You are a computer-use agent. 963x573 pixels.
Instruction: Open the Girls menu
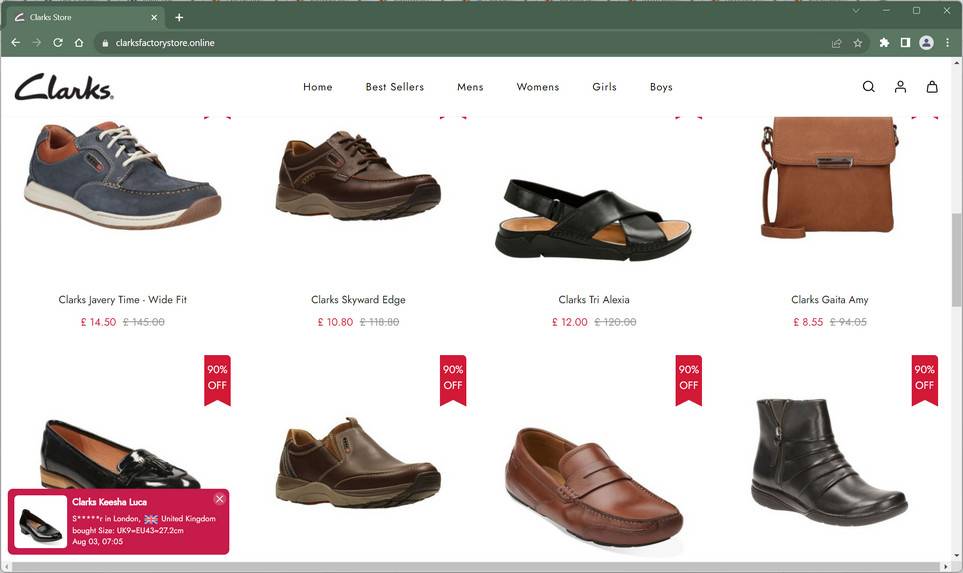pyautogui.click(x=604, y=87)
